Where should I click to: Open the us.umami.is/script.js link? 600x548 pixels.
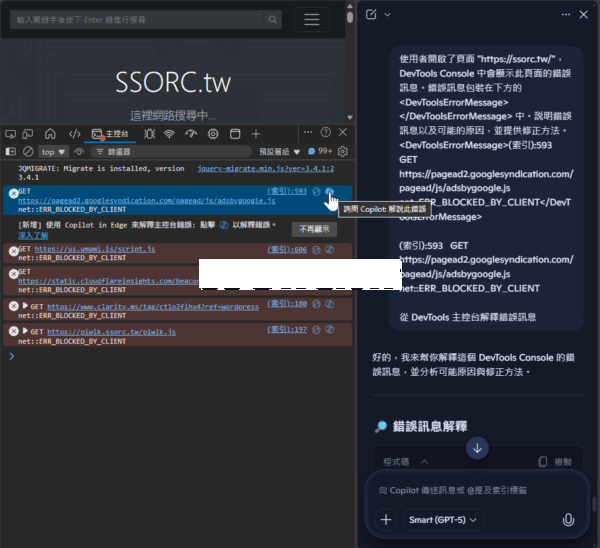point(95,249)
